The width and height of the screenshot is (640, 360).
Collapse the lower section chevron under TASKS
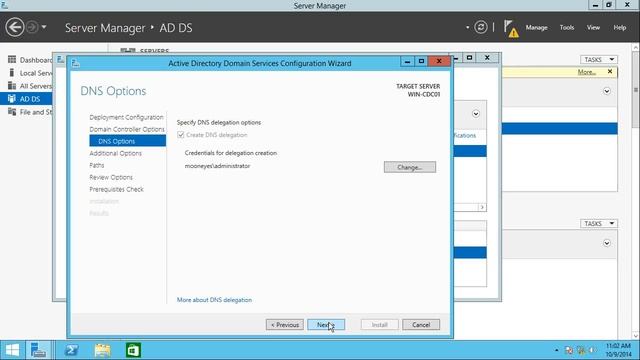click(x=607, y=243)
